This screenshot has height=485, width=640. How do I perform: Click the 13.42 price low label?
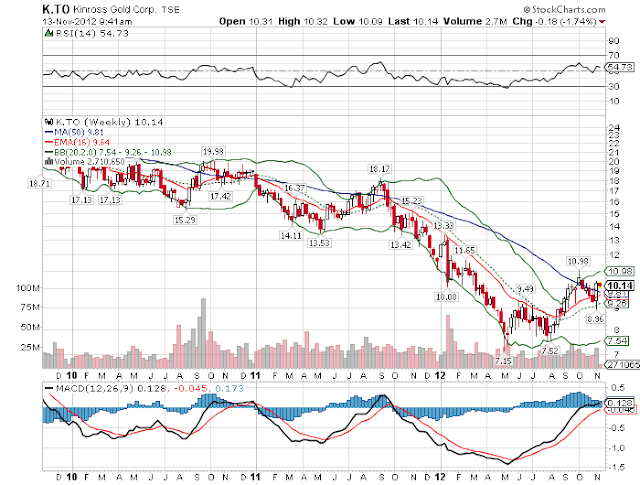click(400, 245)
